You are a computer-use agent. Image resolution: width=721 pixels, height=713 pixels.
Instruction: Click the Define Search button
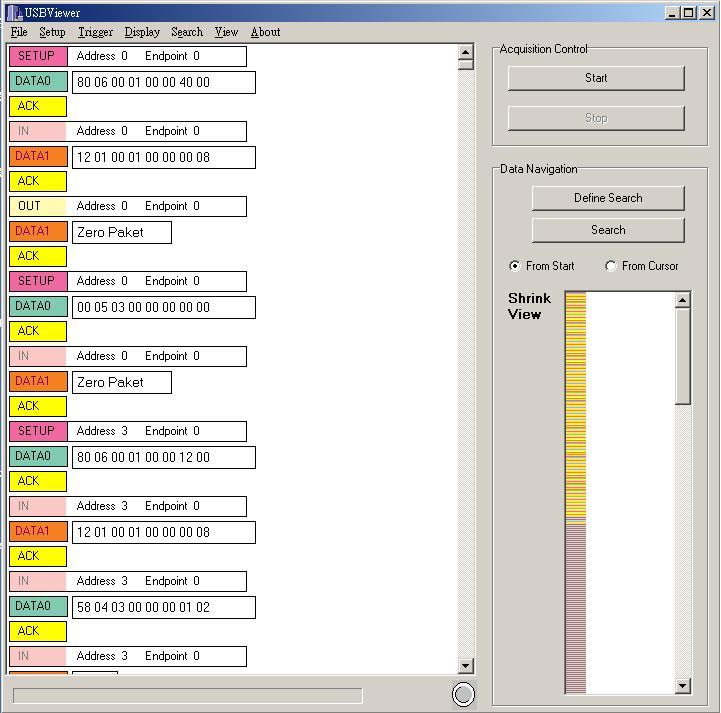tap(608, 198)
